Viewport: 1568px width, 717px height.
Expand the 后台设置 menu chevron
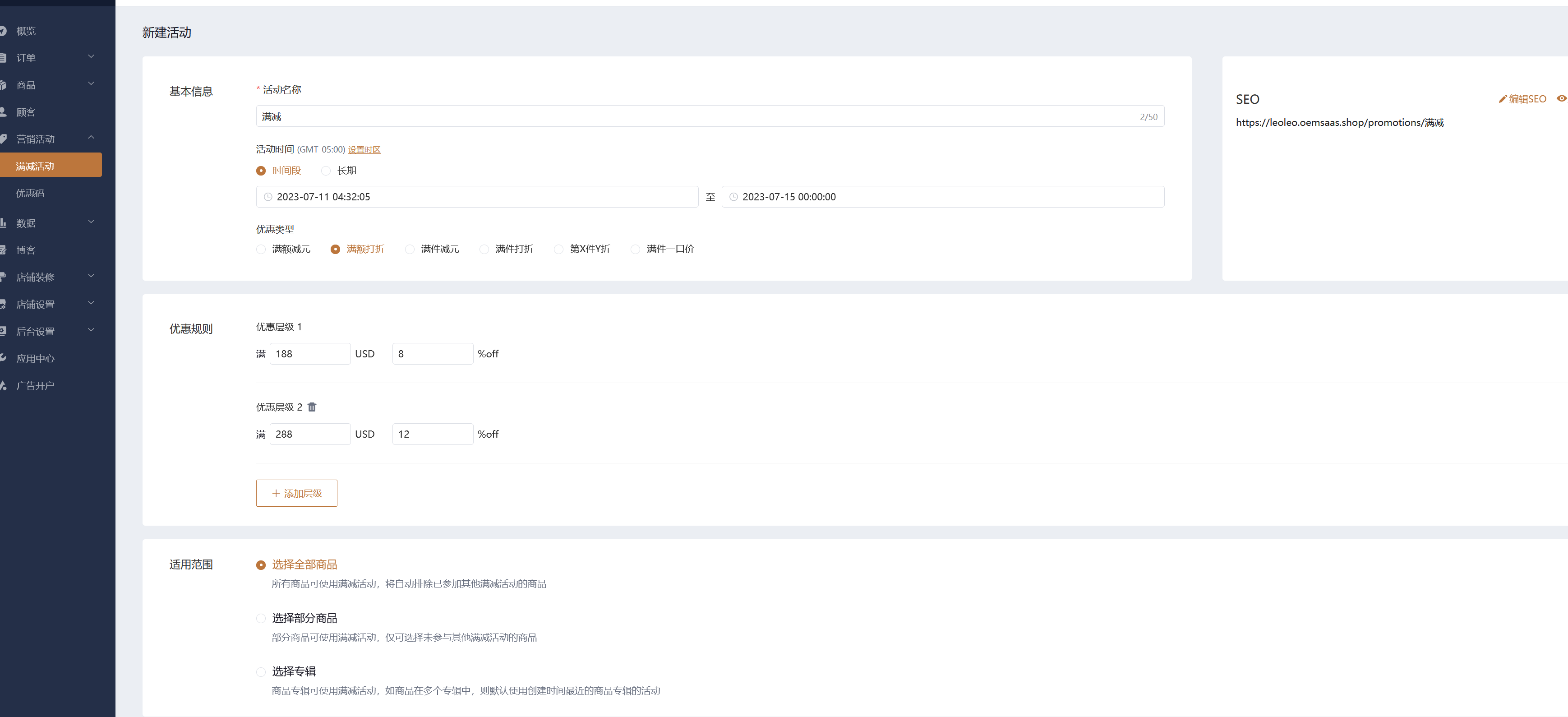coord(91,330)
